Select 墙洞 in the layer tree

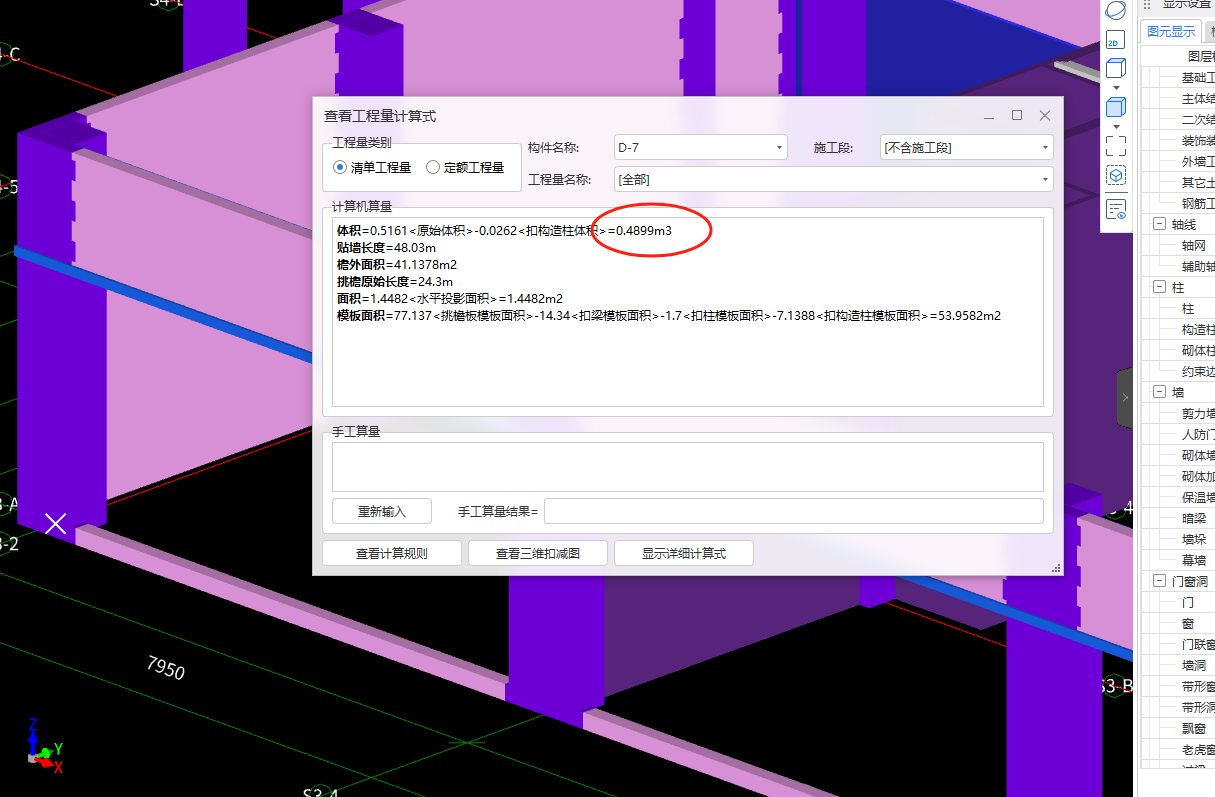point(1194,666)
